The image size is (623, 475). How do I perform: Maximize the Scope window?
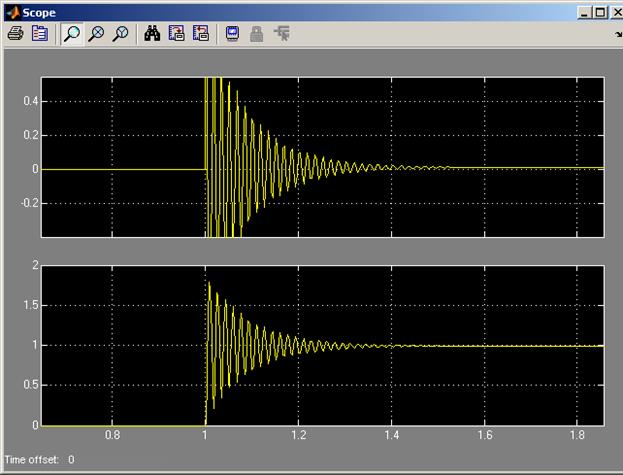click(600, 13)
